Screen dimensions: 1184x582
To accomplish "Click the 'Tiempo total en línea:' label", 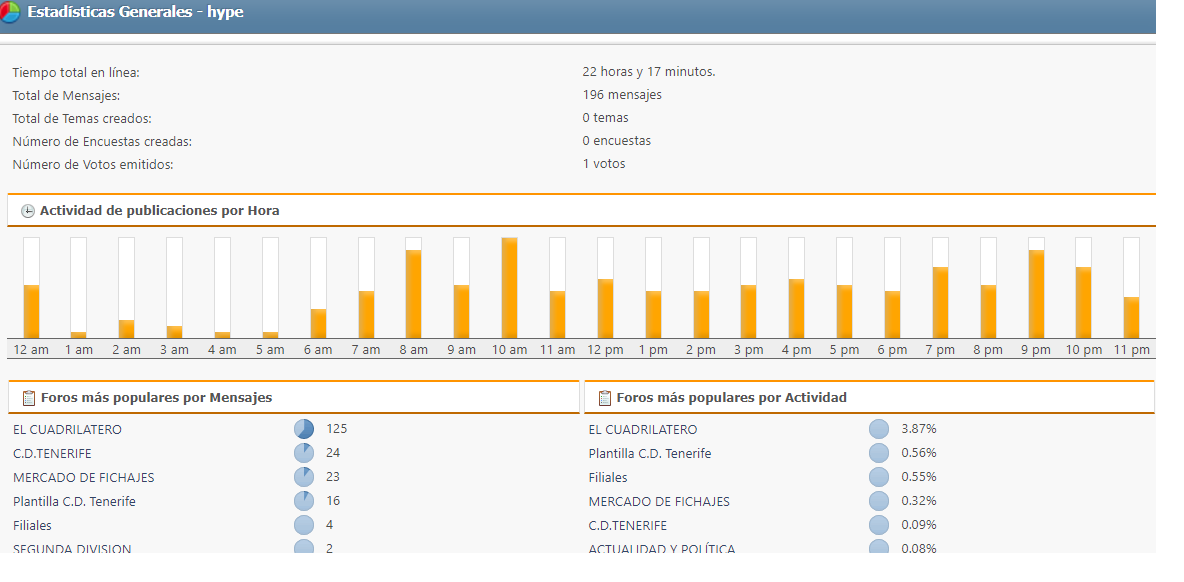I will point(76,73).
